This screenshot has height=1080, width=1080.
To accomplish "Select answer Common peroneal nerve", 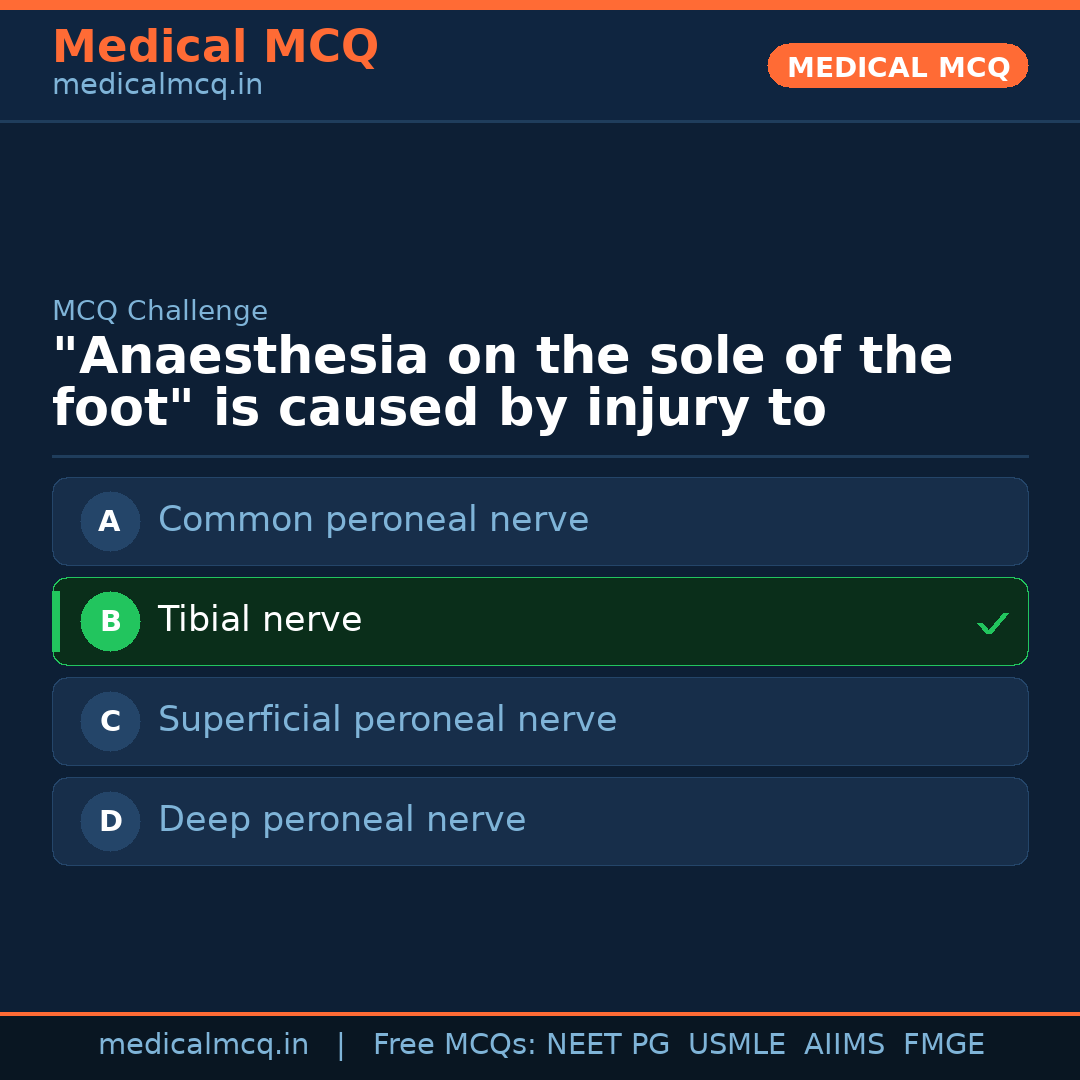I will tap(373, 520).
